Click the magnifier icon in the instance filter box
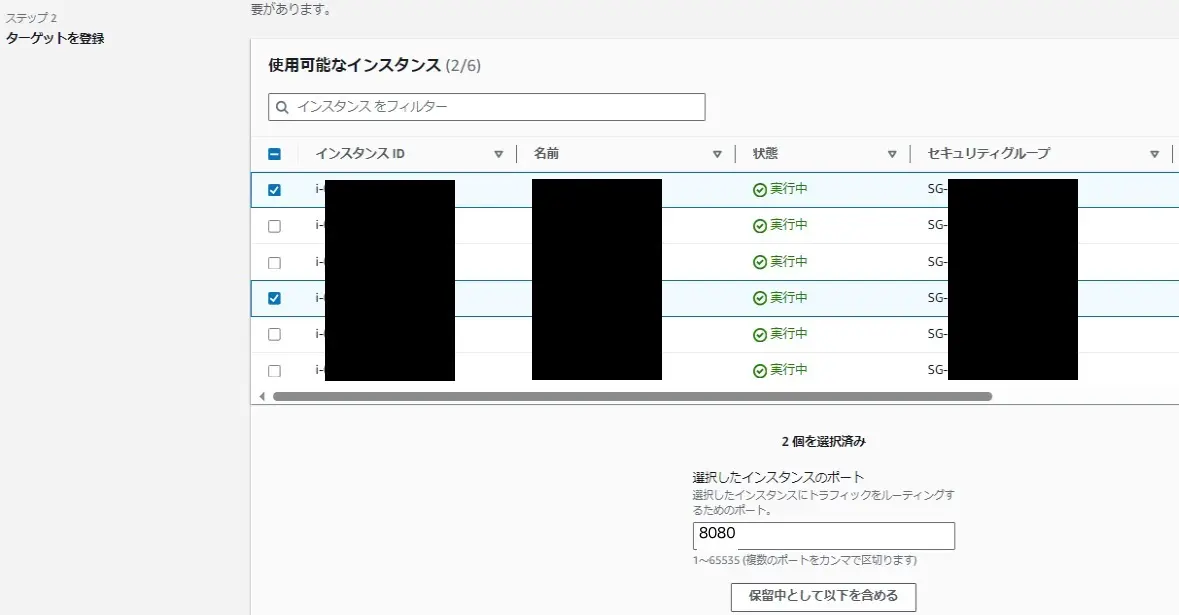This screenshot has height=615, width=1179. coord(282,107)
